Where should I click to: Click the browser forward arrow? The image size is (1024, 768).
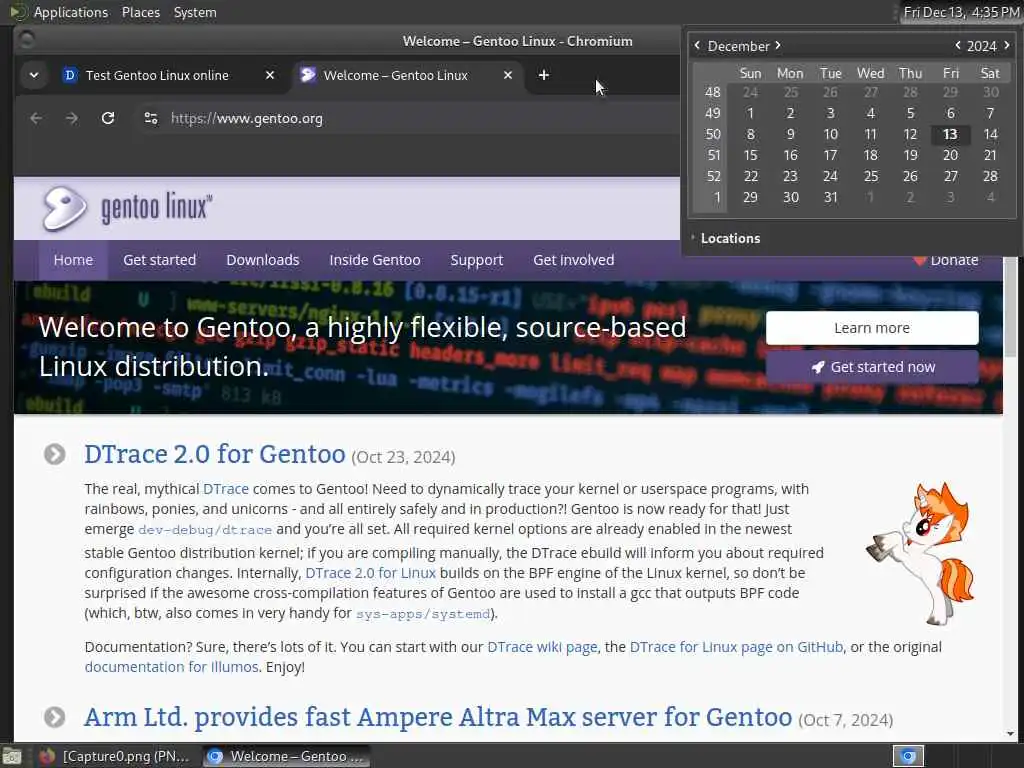(x=72, y=118)
